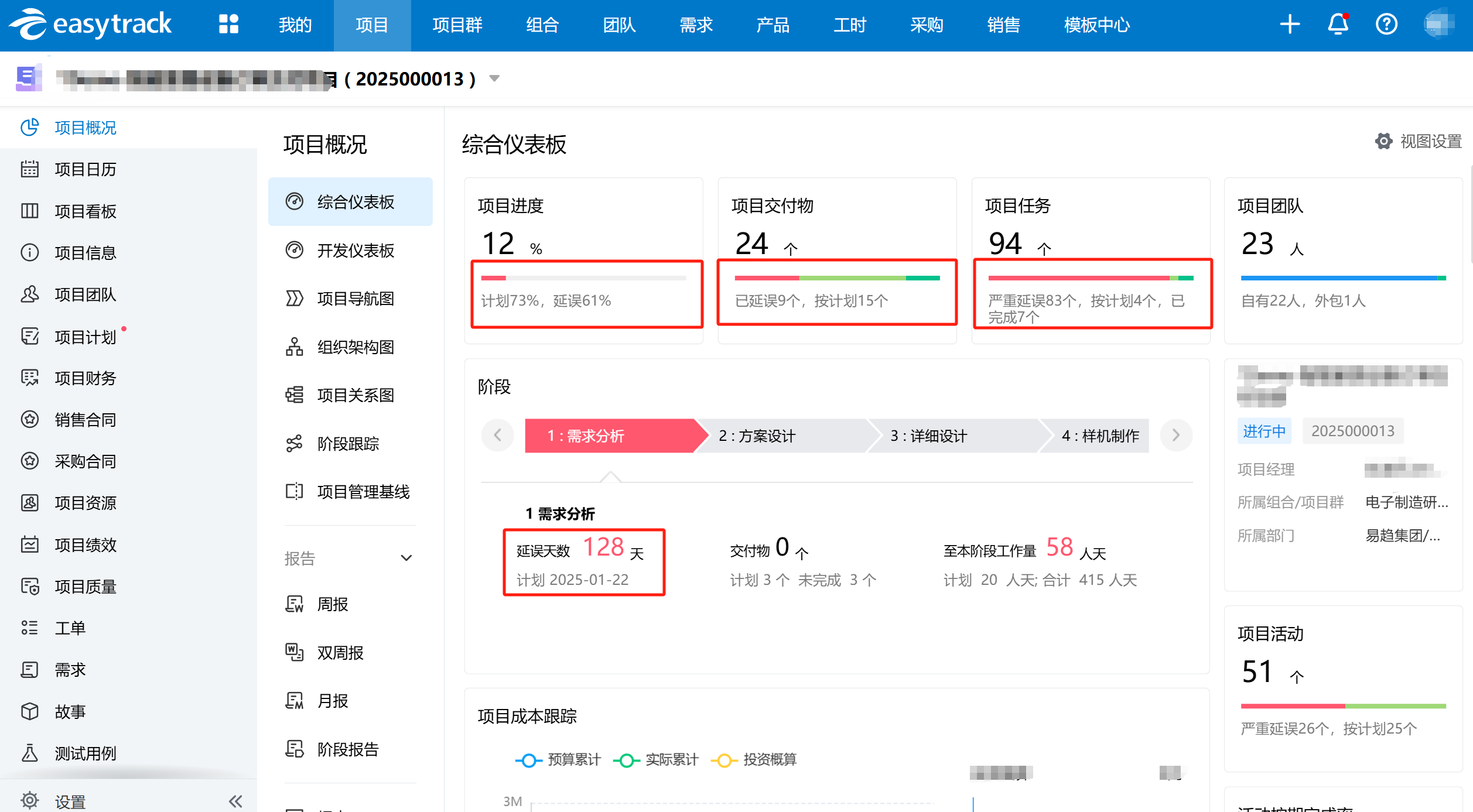Select stage 1：需求分析

point(611,436)
